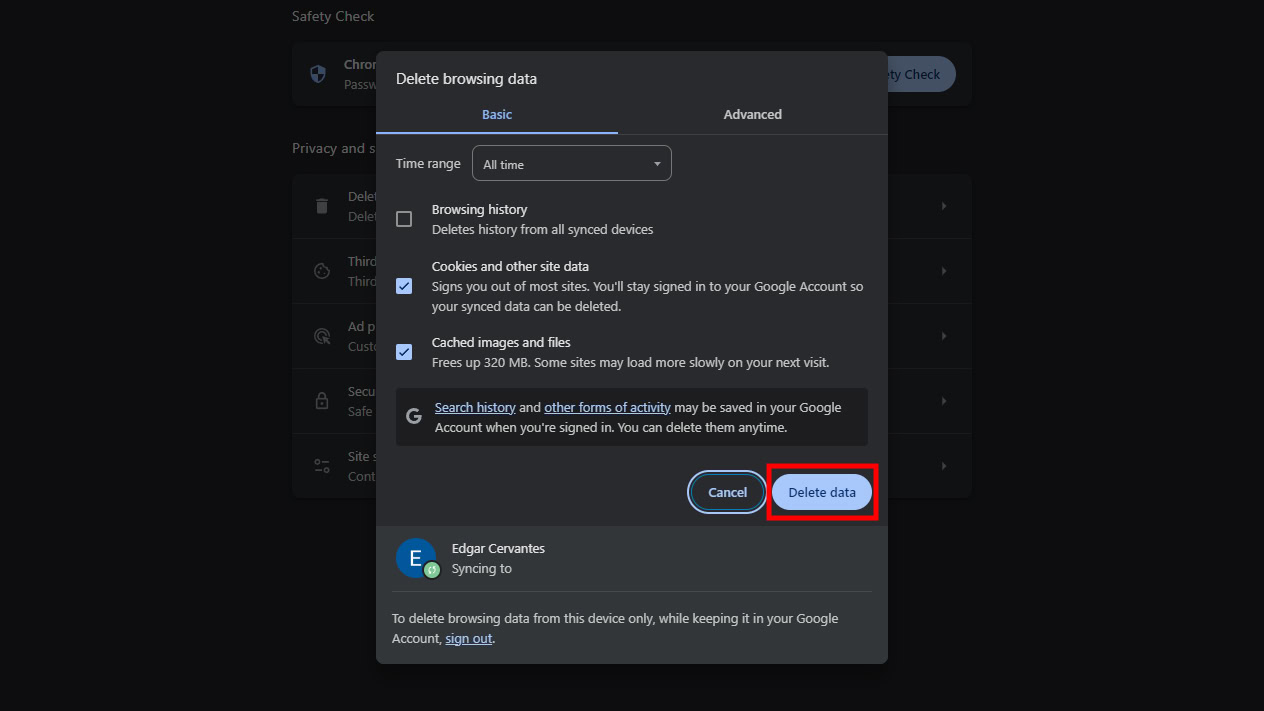Click the Frees up 320 MB description
The height and width of the screenshot is (711, 1264).
click(630, 362)
